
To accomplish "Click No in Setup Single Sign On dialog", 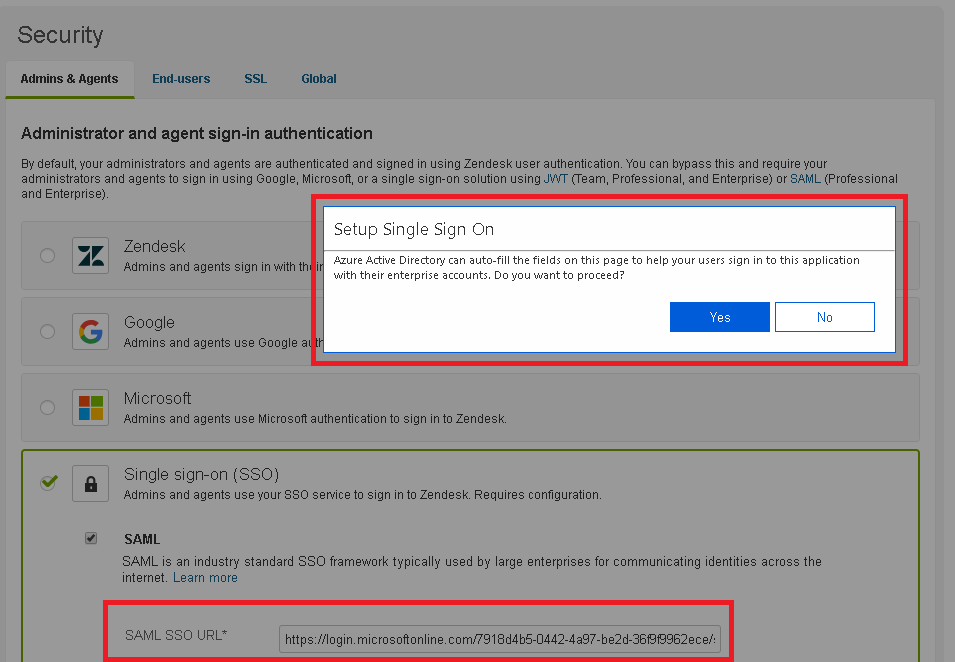I will pyautogui.click(x=825, y=317).
